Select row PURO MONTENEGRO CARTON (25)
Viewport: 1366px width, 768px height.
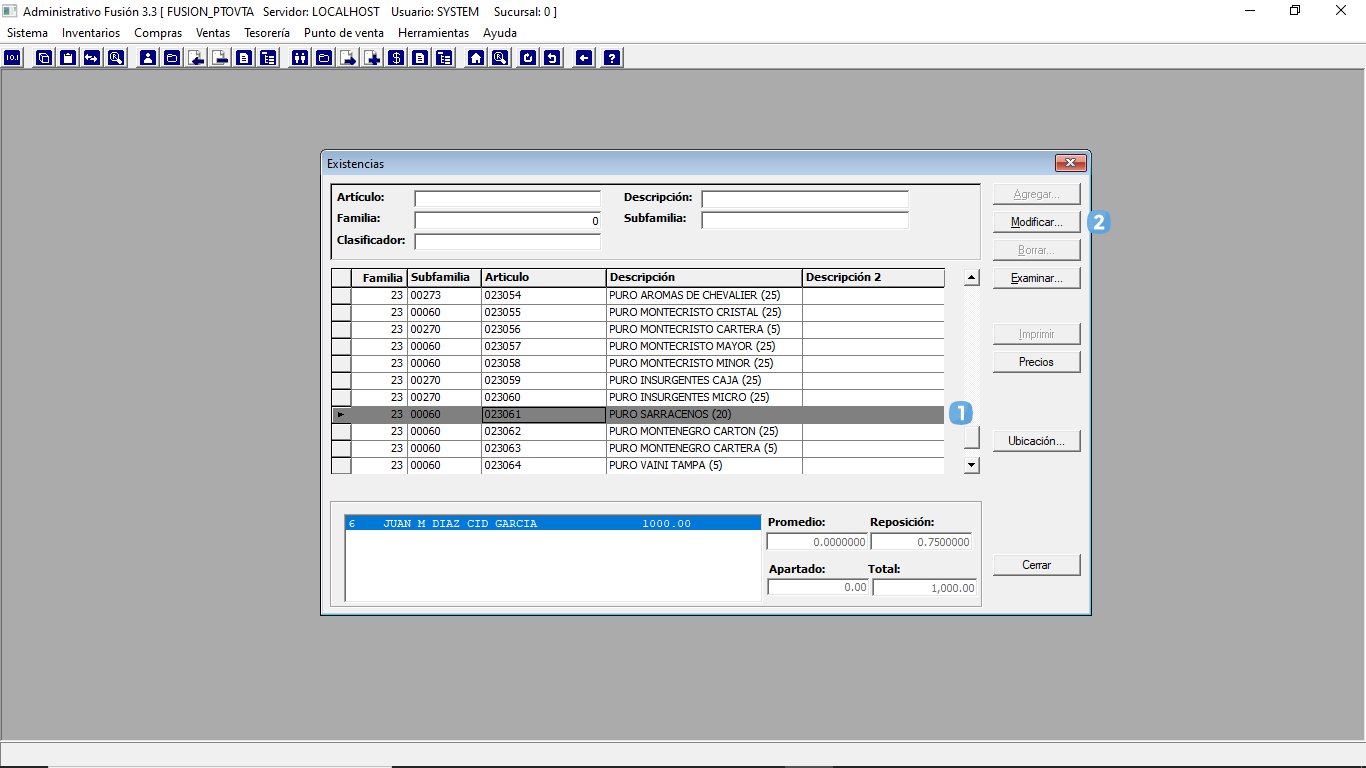(x=638, y=431)
